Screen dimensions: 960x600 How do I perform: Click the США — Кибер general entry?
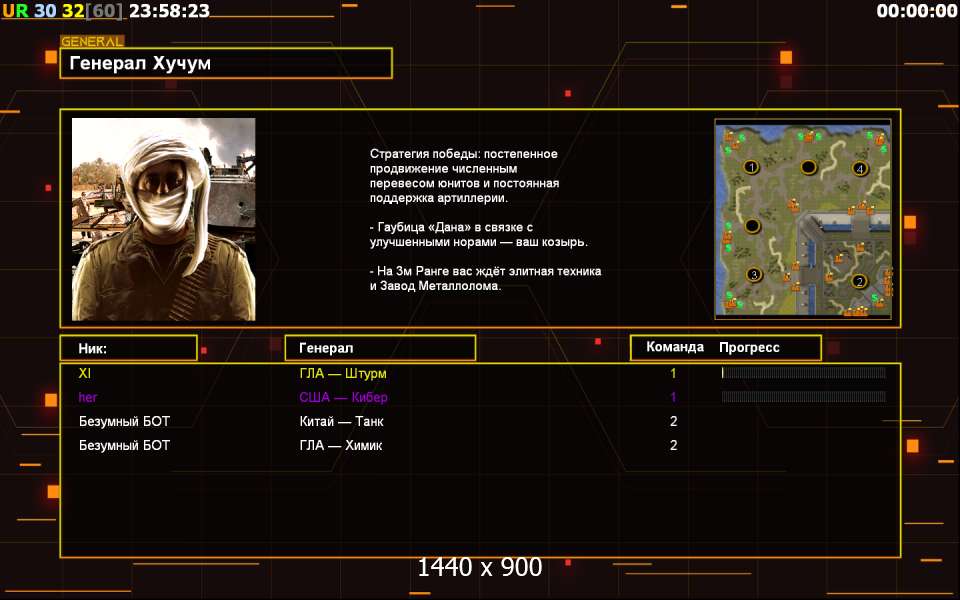tap(343, 397)
